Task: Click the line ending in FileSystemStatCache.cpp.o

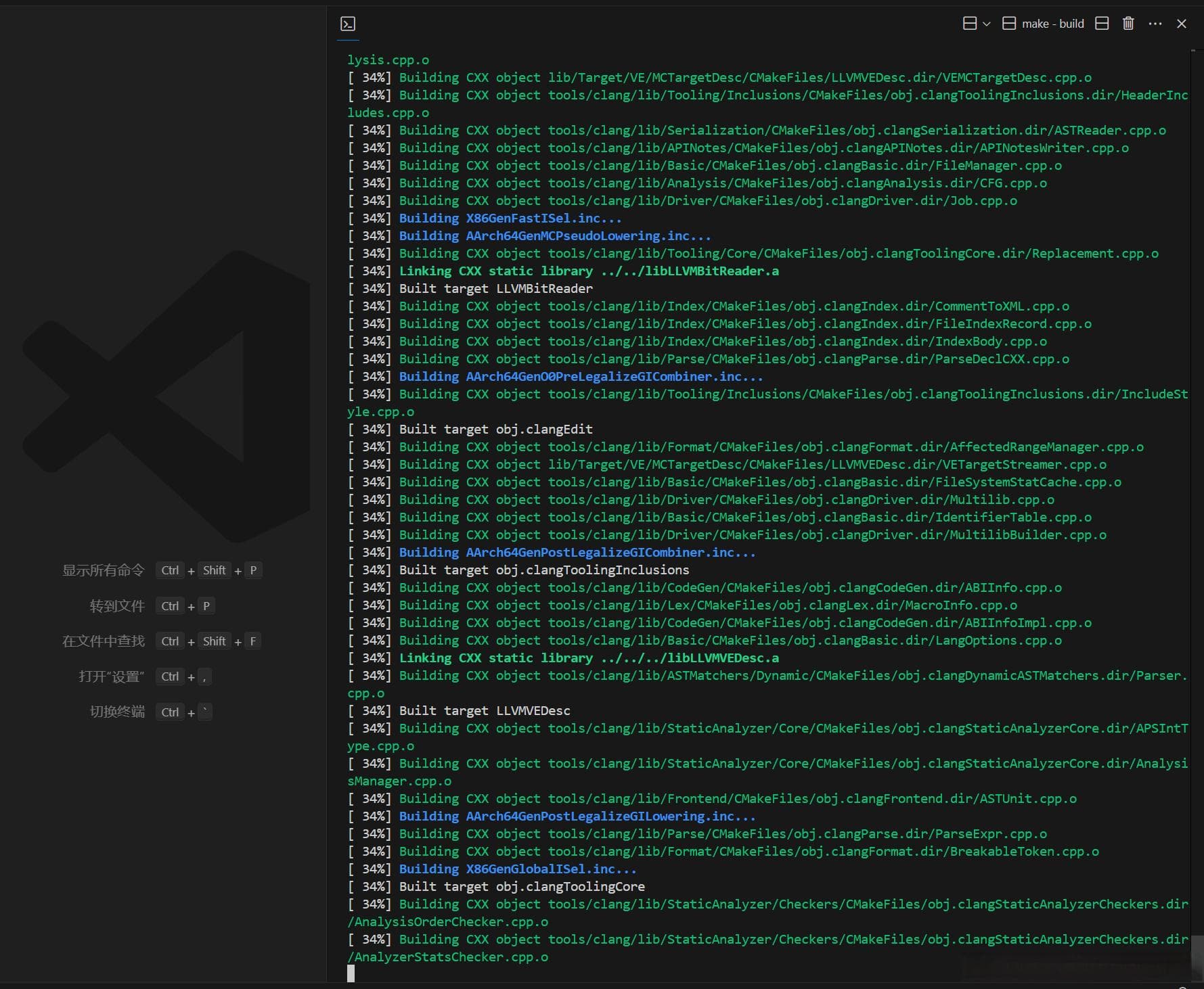Action: 734,482
